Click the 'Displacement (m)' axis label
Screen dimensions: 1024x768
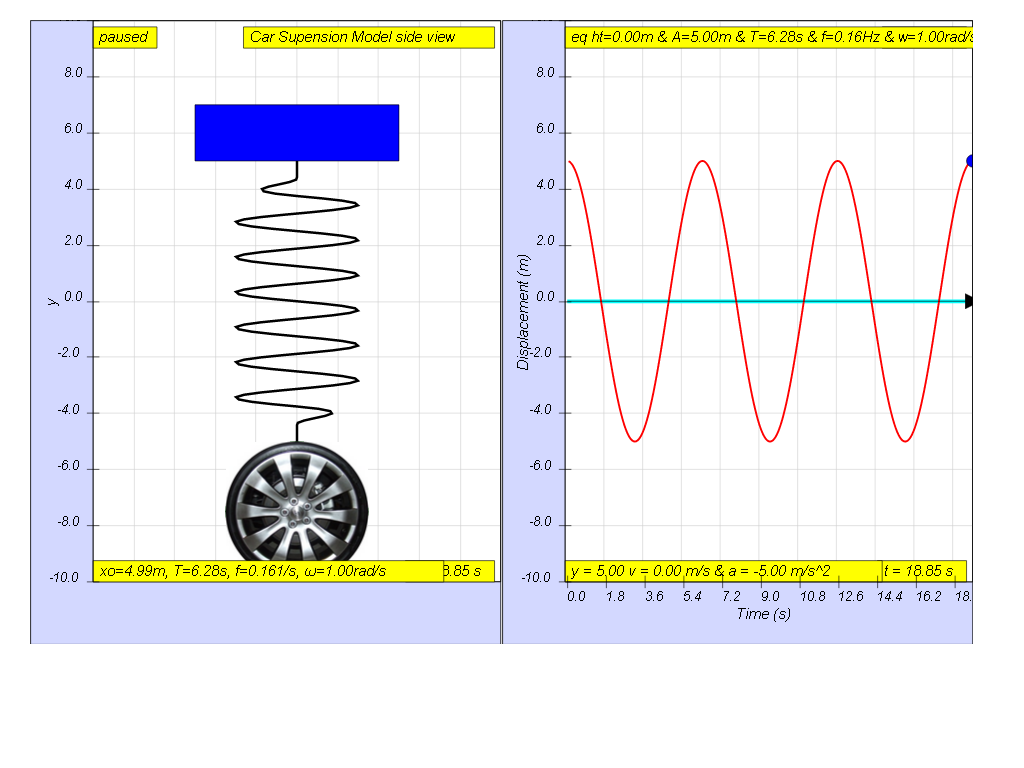click(x=522, y=312)
